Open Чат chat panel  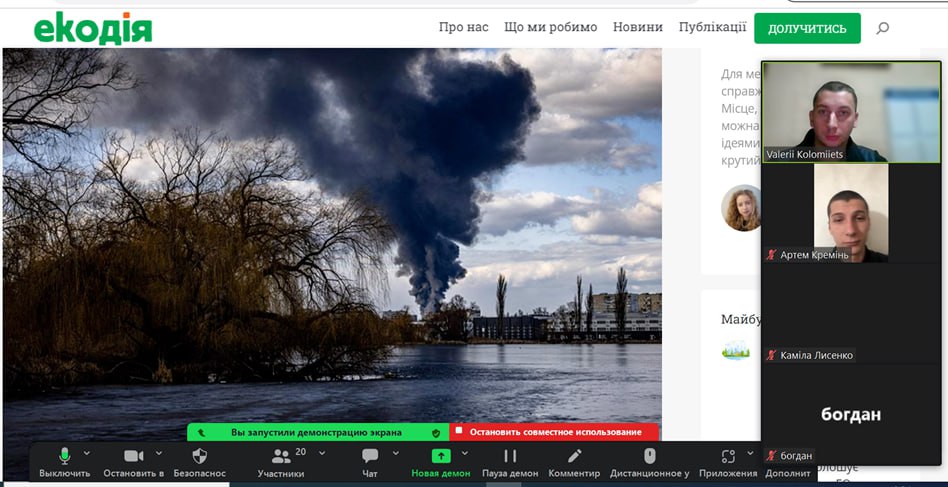coord(370,462)
